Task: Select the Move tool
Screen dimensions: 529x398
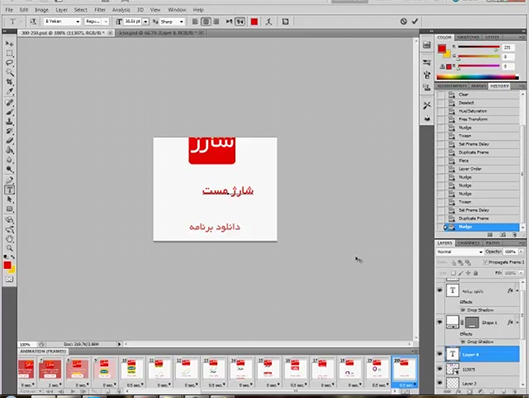Action: click(x=9, y=44)
